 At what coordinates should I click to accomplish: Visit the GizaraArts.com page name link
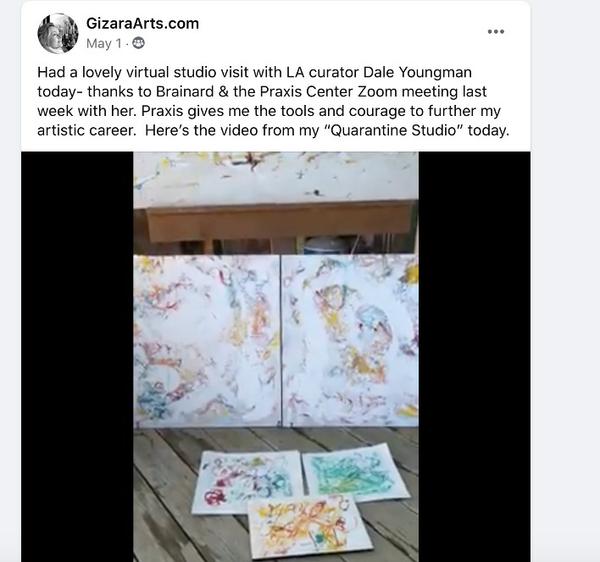point(142,23)
